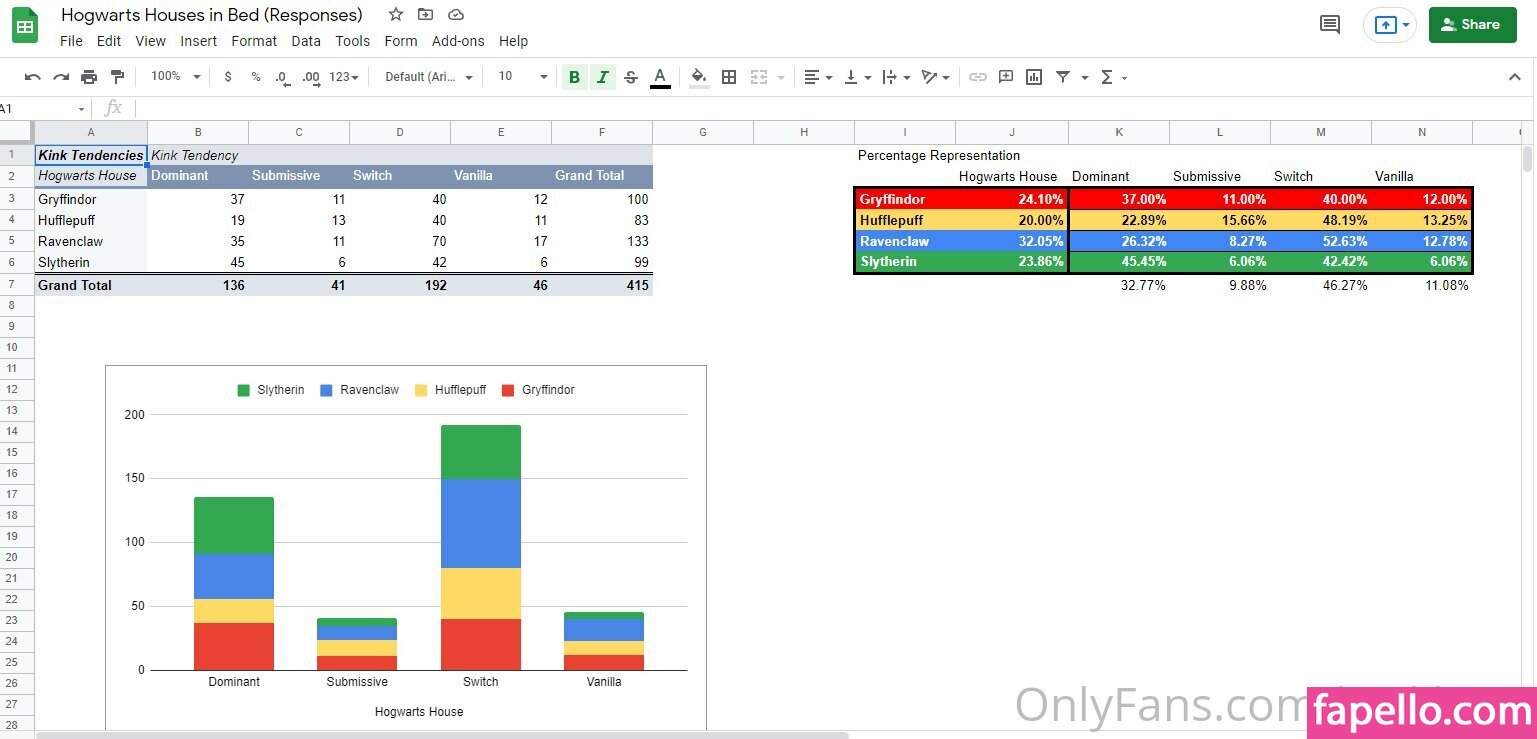Image resolution: width=1537 pixels, height=739 pixels.
Task: Click the Hufflepuff legend entry in chart
Action: 449,390
